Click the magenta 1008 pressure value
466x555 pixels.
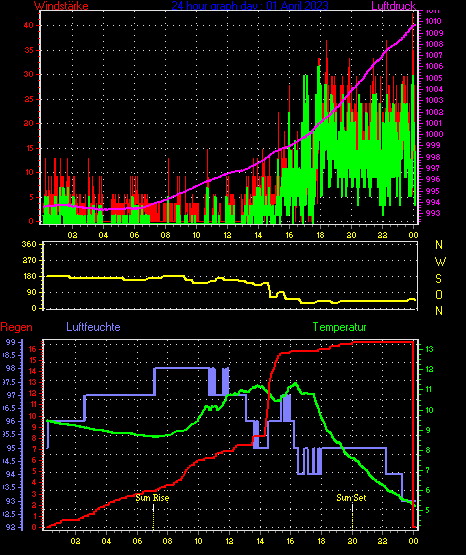point(433,44)
